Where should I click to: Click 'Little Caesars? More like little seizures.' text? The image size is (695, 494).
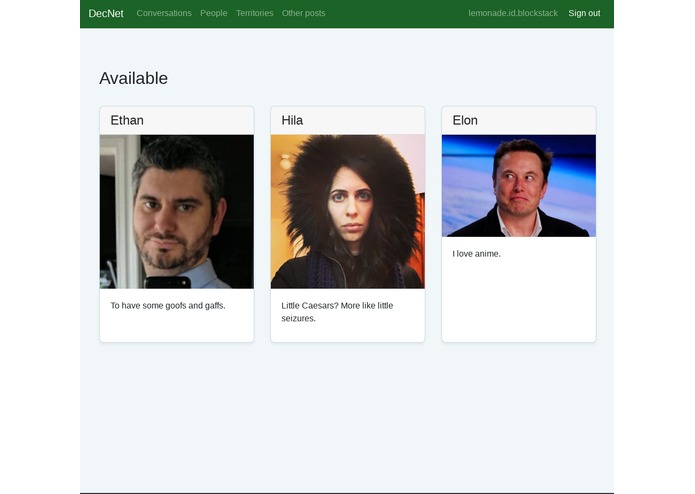pyautogui.click(x=337, y=312)
